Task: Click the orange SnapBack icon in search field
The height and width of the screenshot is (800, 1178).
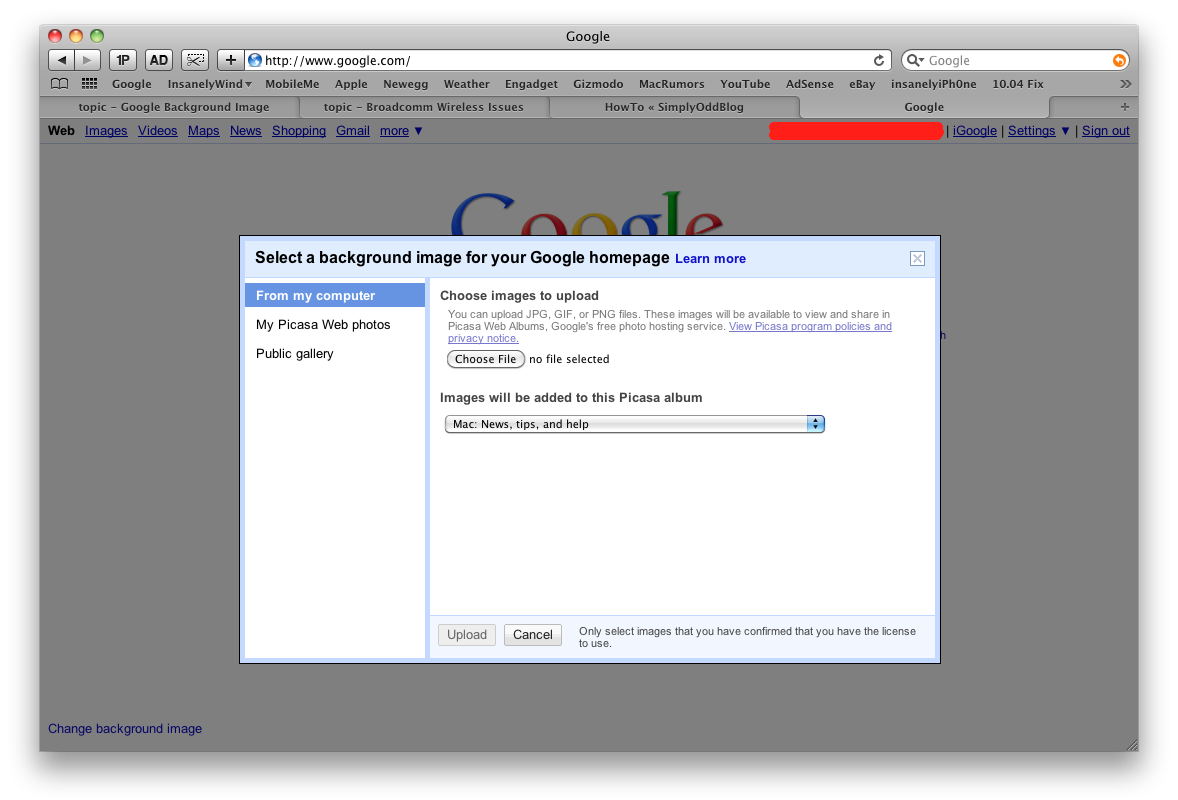Action: coord(1119,60)
